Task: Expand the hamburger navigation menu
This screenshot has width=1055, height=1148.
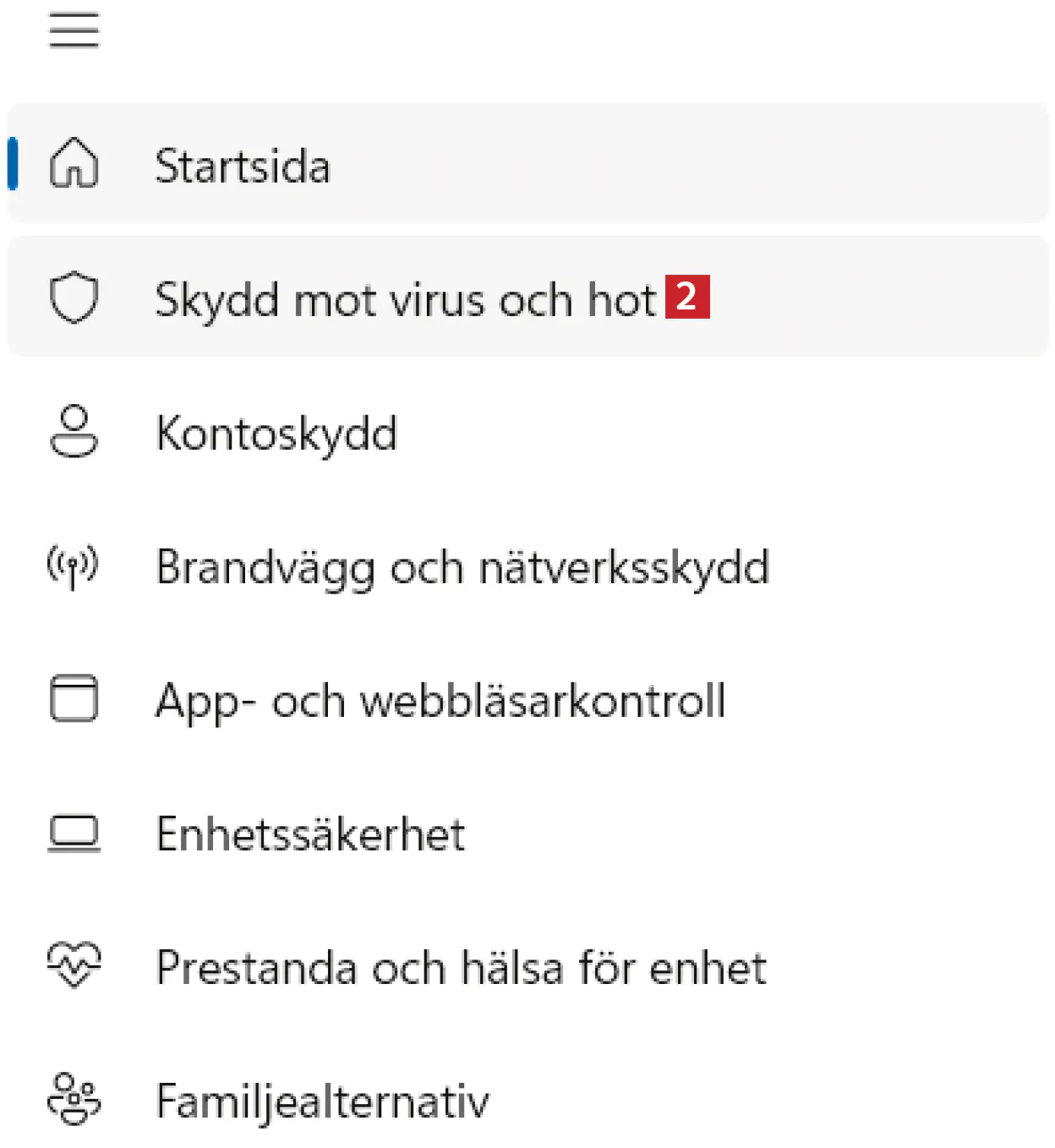Action: pos(74,31)
